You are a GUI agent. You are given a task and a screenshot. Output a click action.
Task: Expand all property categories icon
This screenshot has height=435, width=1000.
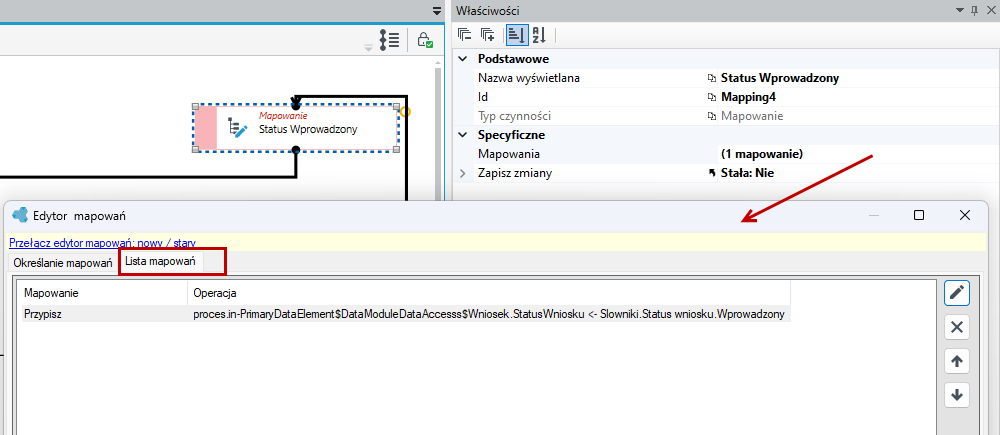[488, 35]
